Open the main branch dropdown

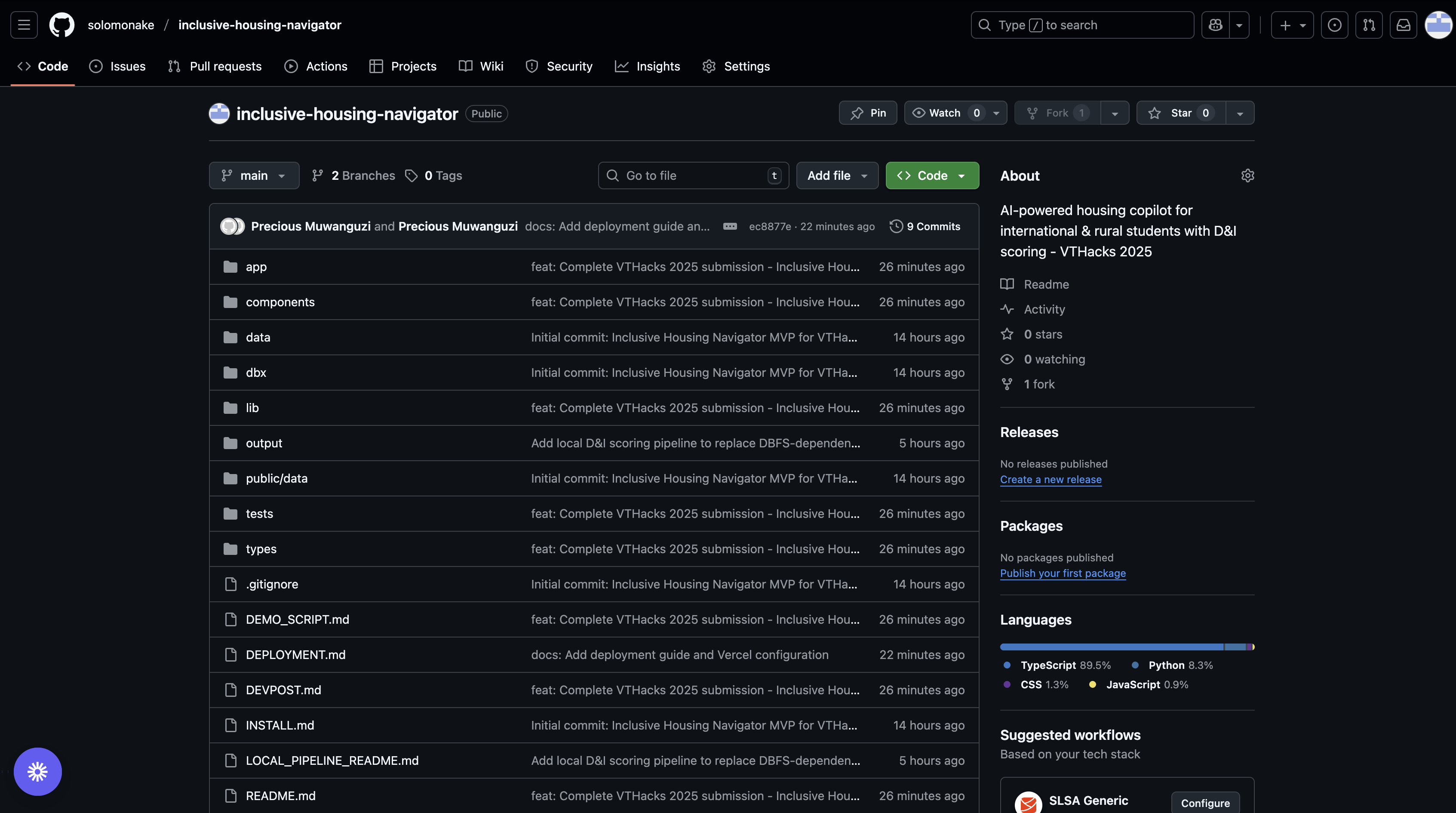254,176
